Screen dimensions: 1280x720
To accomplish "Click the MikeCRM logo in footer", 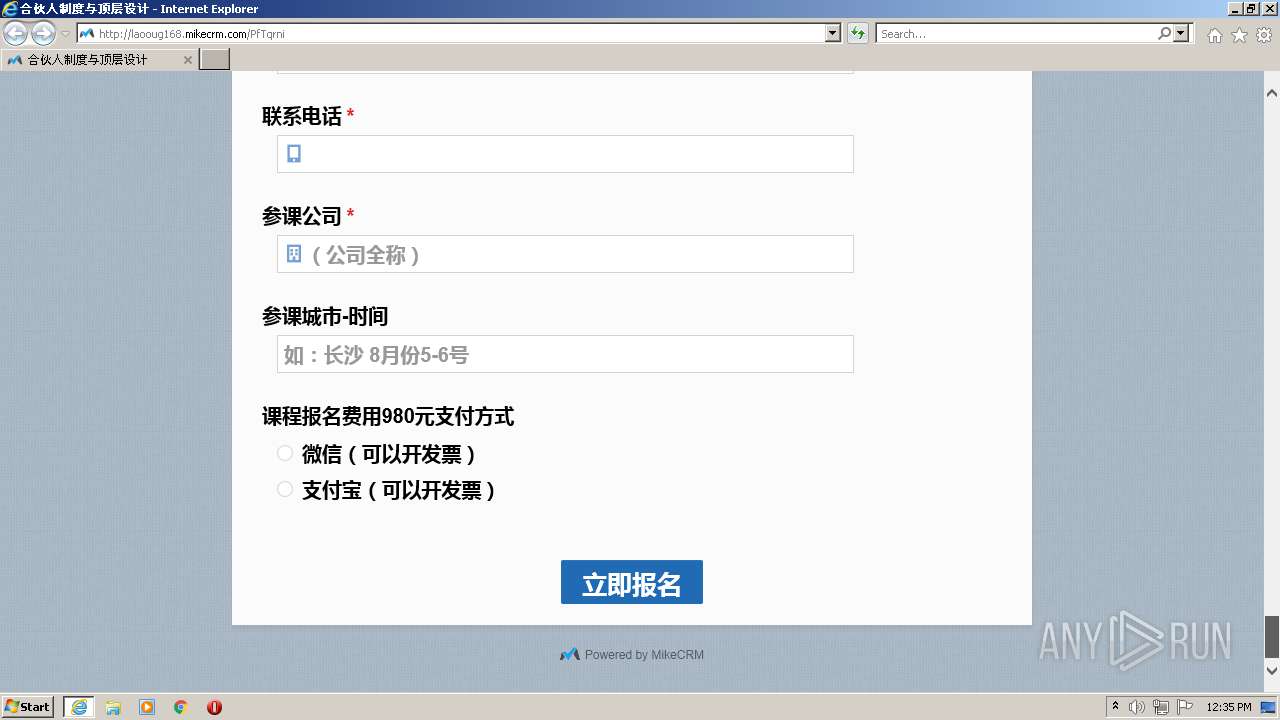I will pos(570,655).
